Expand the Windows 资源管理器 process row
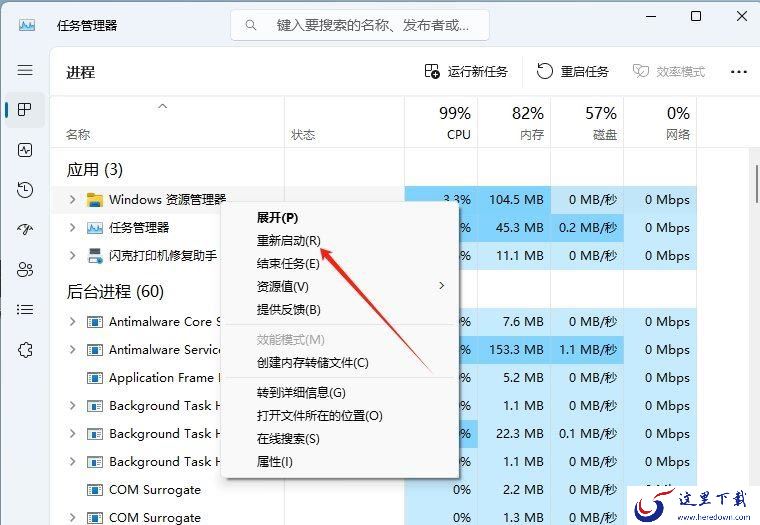 pos(72,199)
